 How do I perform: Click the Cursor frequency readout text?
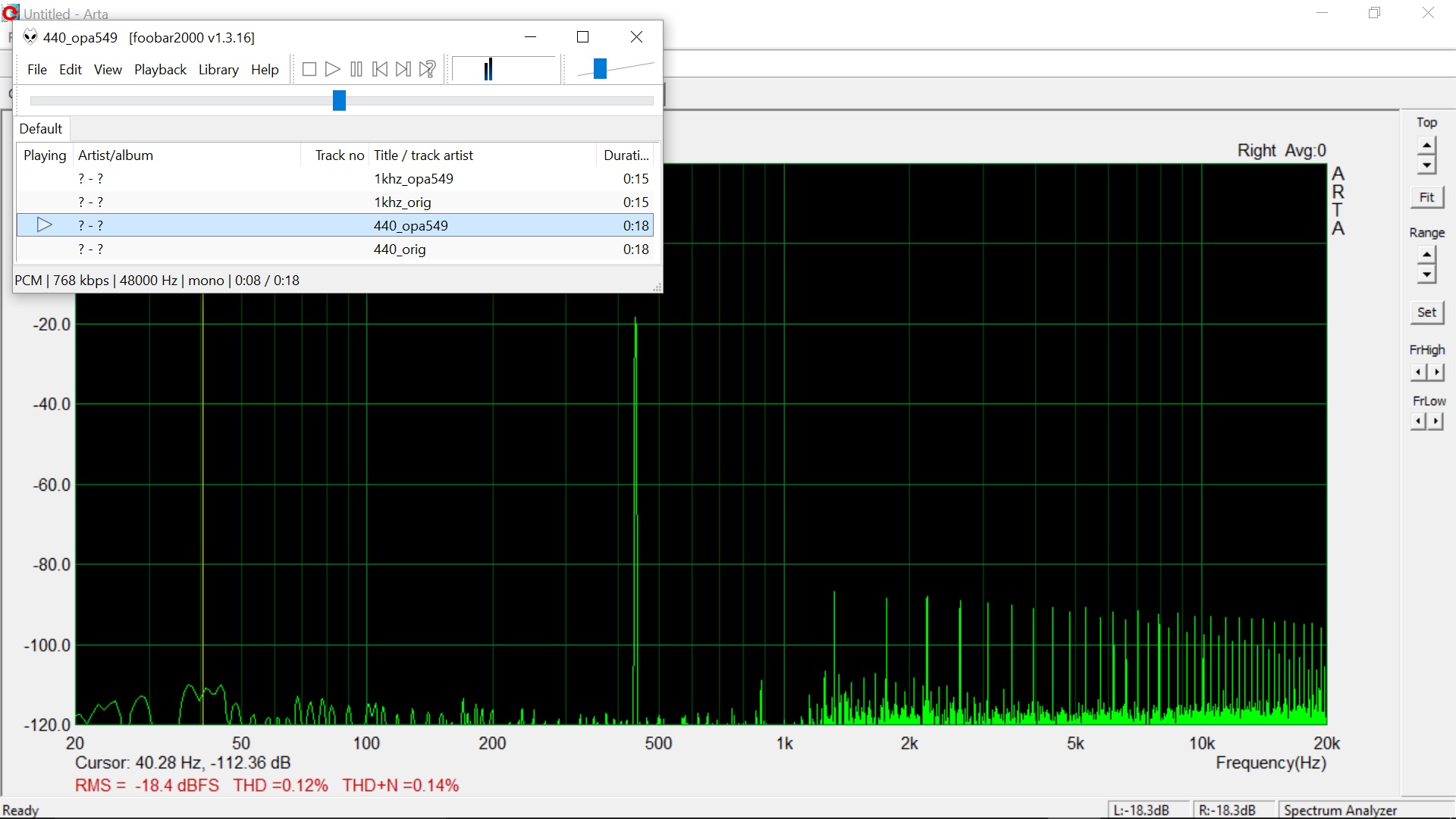[183, 763]
